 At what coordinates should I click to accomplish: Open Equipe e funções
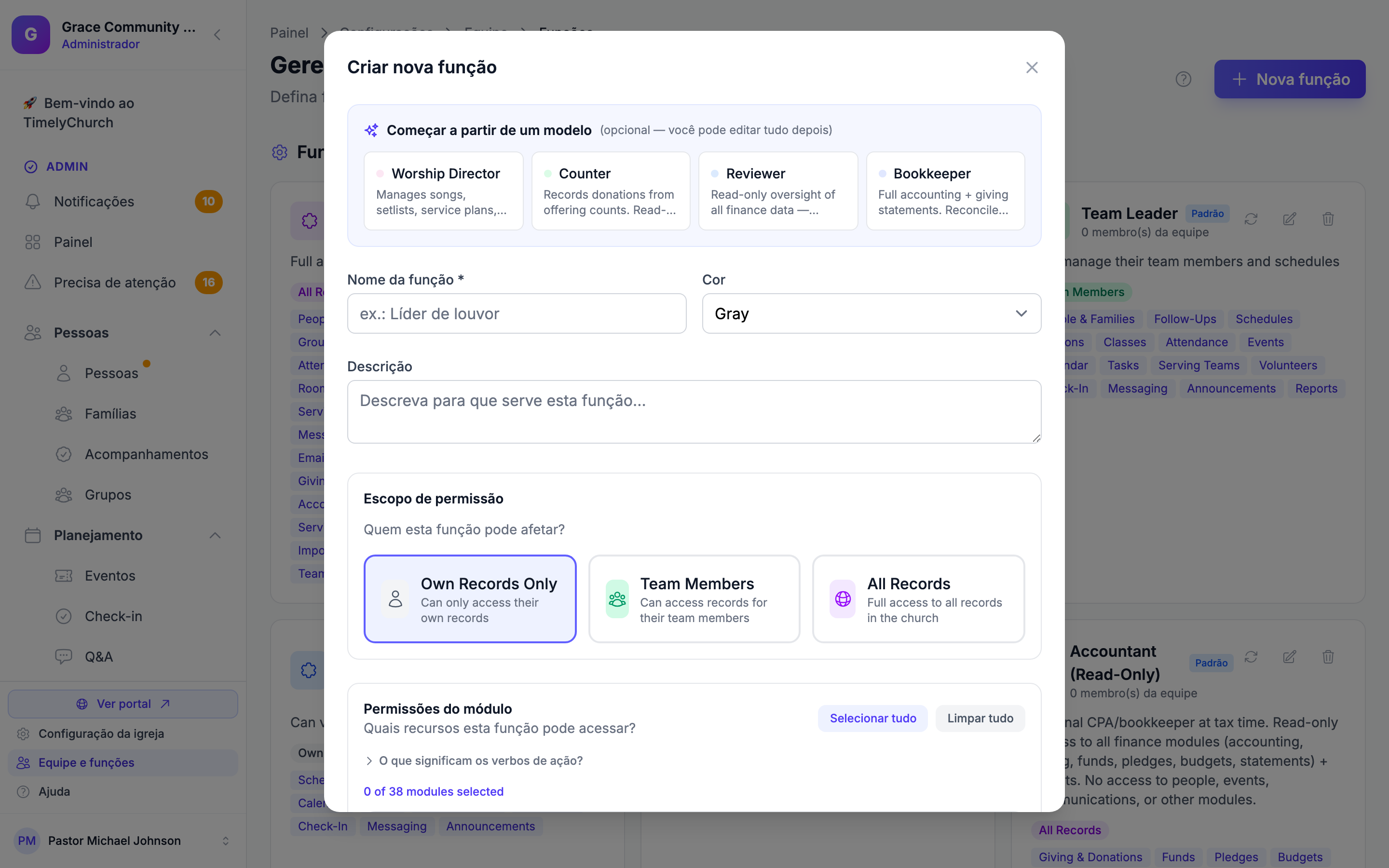[123, 762]
